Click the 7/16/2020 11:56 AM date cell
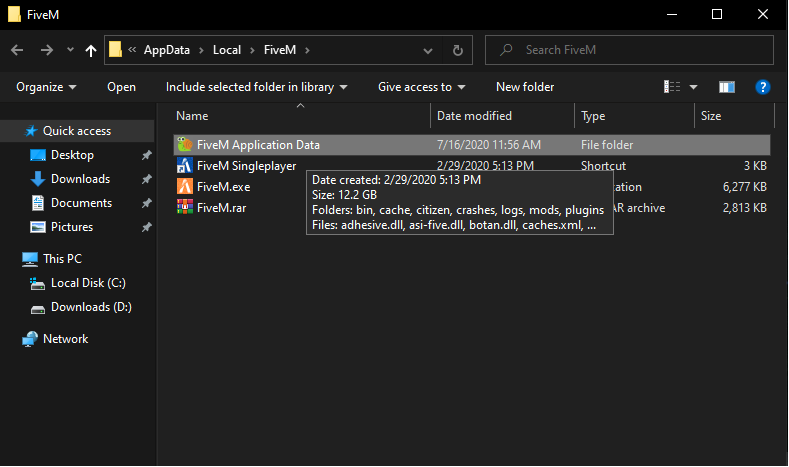The width and height of the screenshot is (789, 467). click(489, 145)
